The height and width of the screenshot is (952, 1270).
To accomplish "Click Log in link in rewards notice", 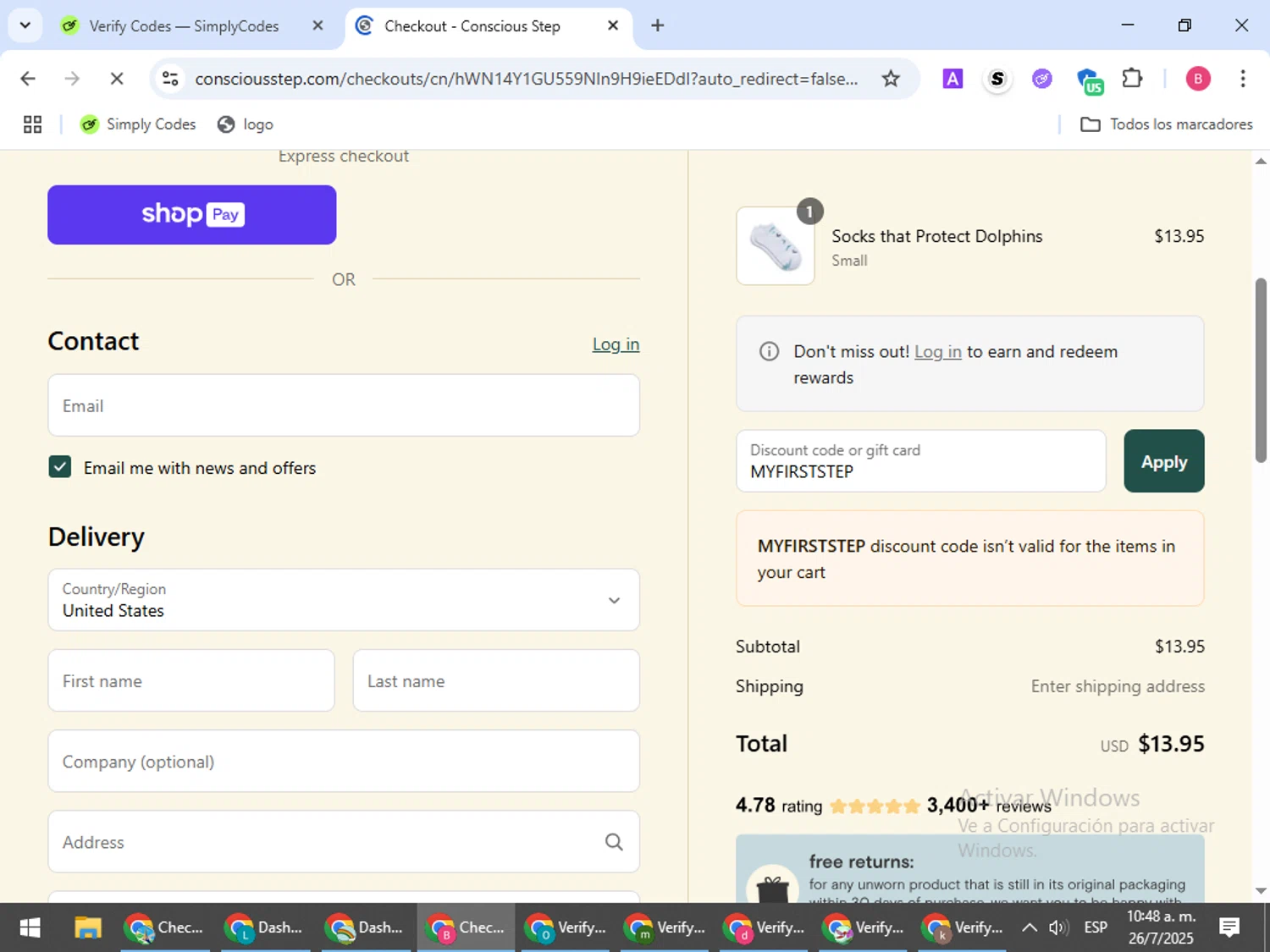I will (937, 352).
